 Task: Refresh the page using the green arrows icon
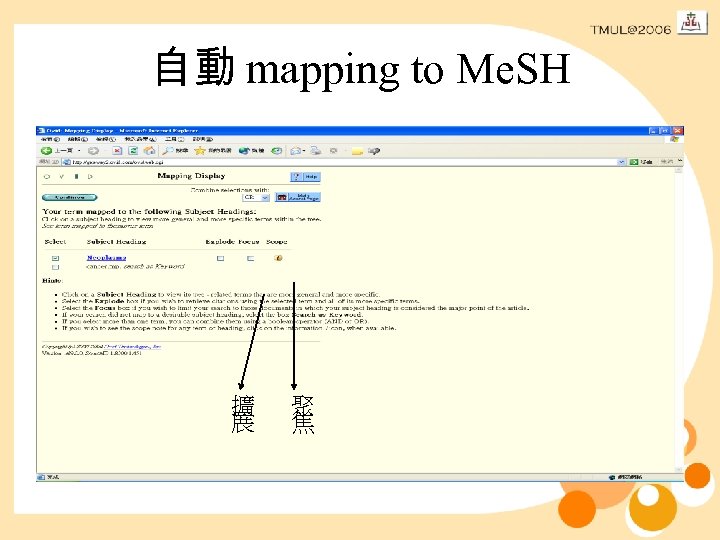(x=133, y=151)
